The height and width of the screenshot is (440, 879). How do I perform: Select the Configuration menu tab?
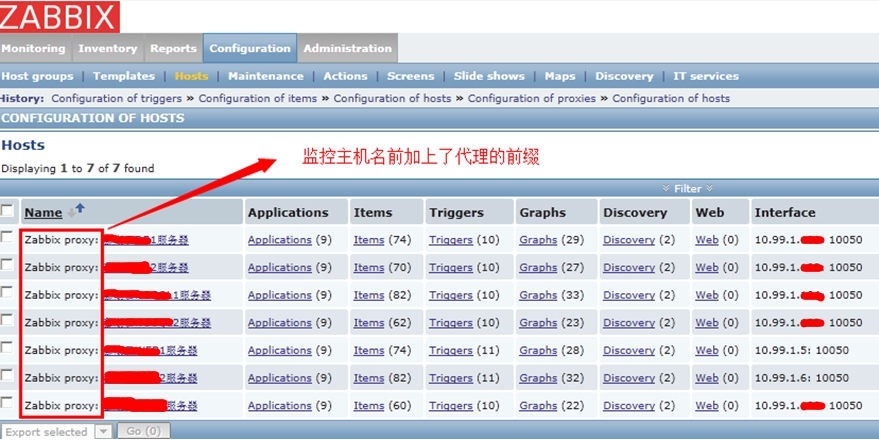(250, 48)
